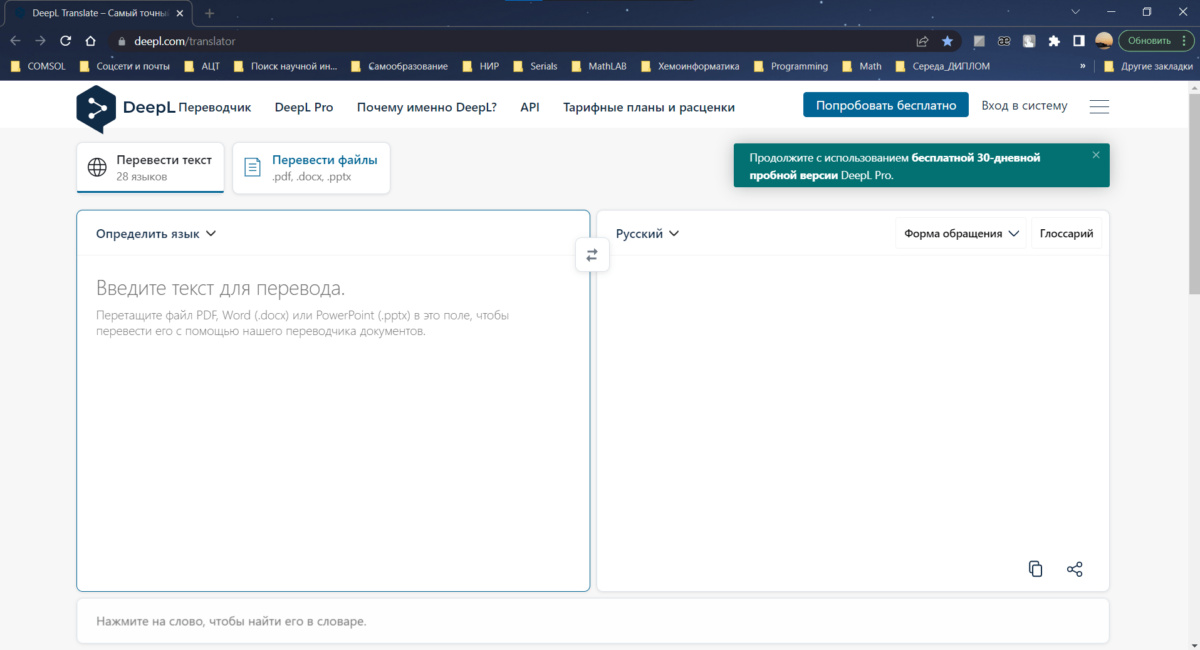Go back in browser history
1200x650 pixels.
(15, 41)
